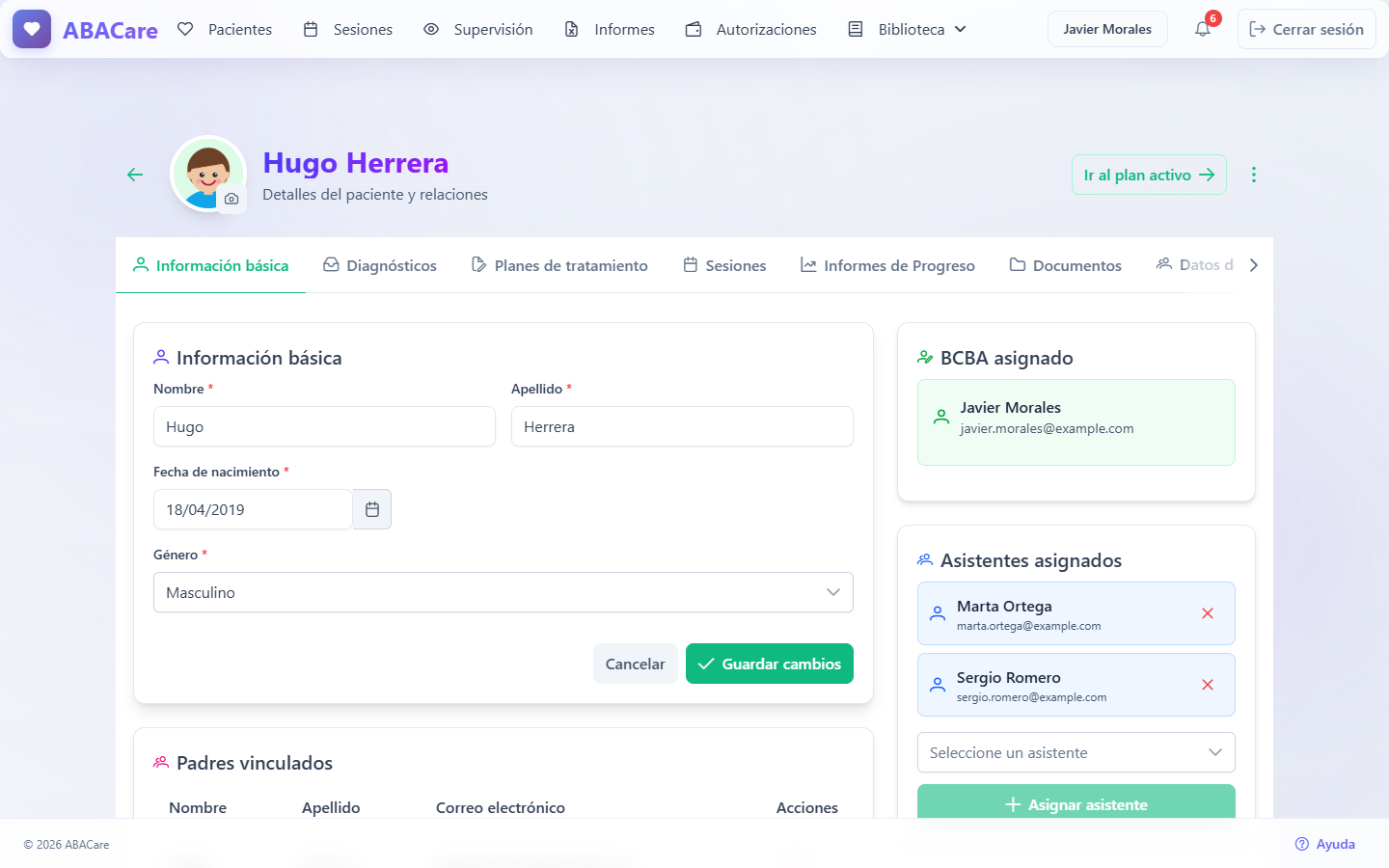1389x868 pixels.
Task: Open the Ayuda help link
Action: (x=1325, y=844)
